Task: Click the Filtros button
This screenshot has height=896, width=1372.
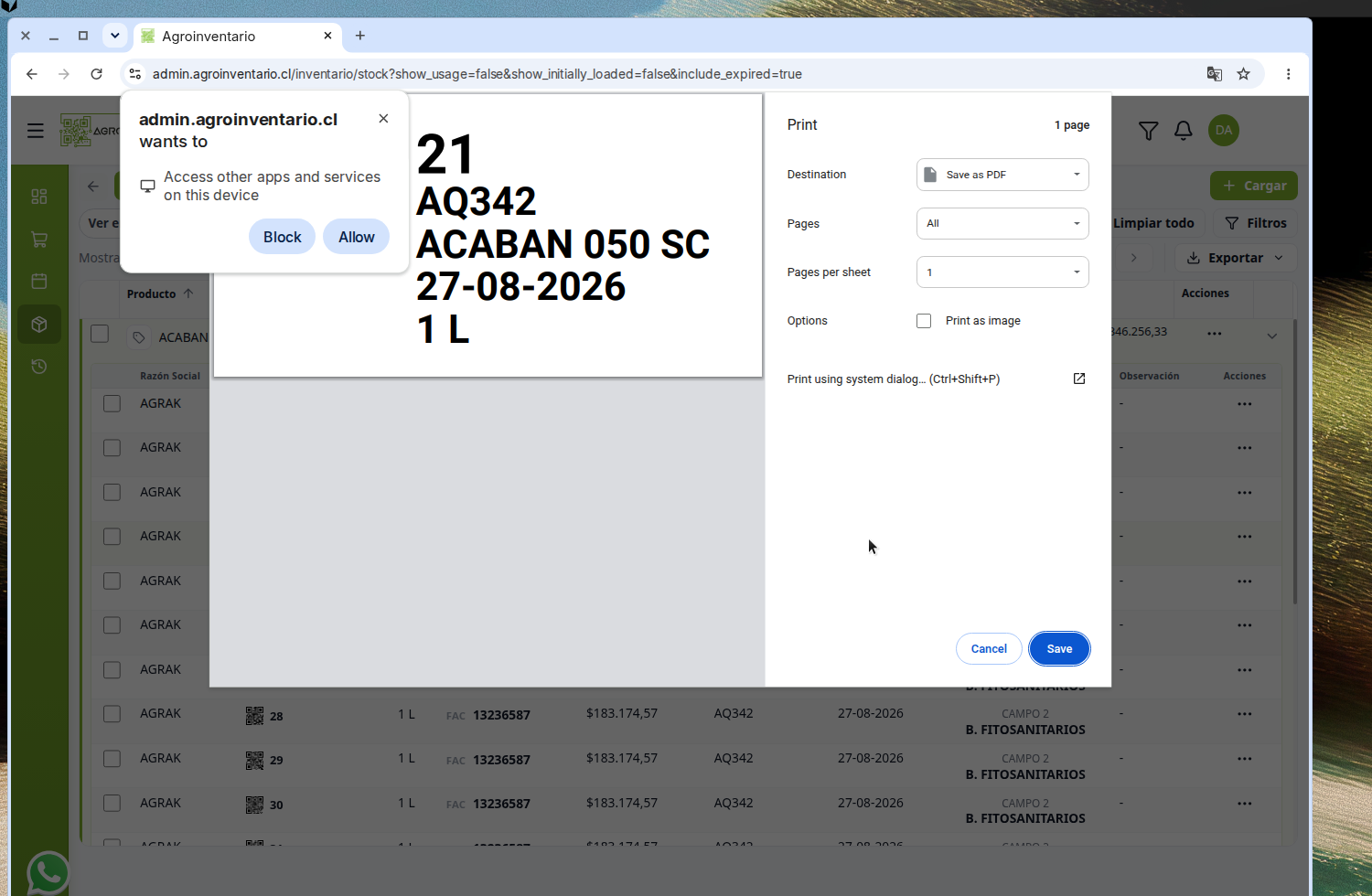Action: (x=1255, y=223)
